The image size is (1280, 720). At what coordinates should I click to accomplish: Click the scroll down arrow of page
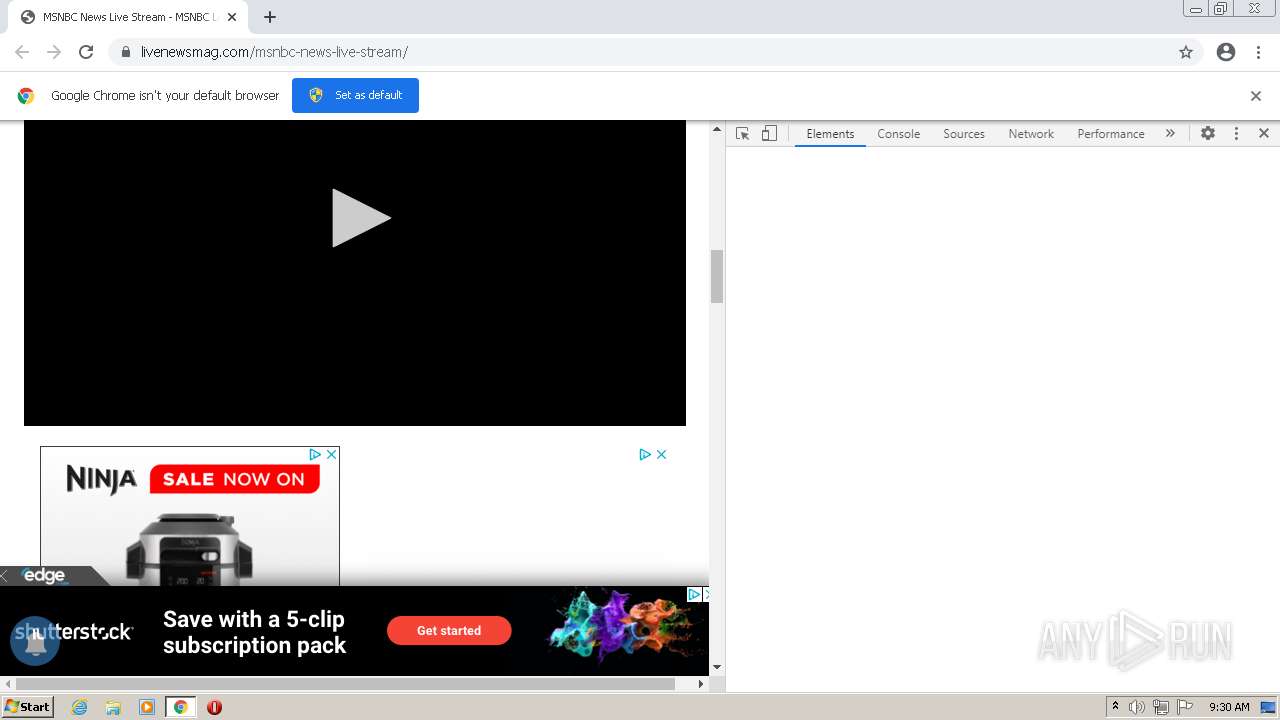coord(717,667)
